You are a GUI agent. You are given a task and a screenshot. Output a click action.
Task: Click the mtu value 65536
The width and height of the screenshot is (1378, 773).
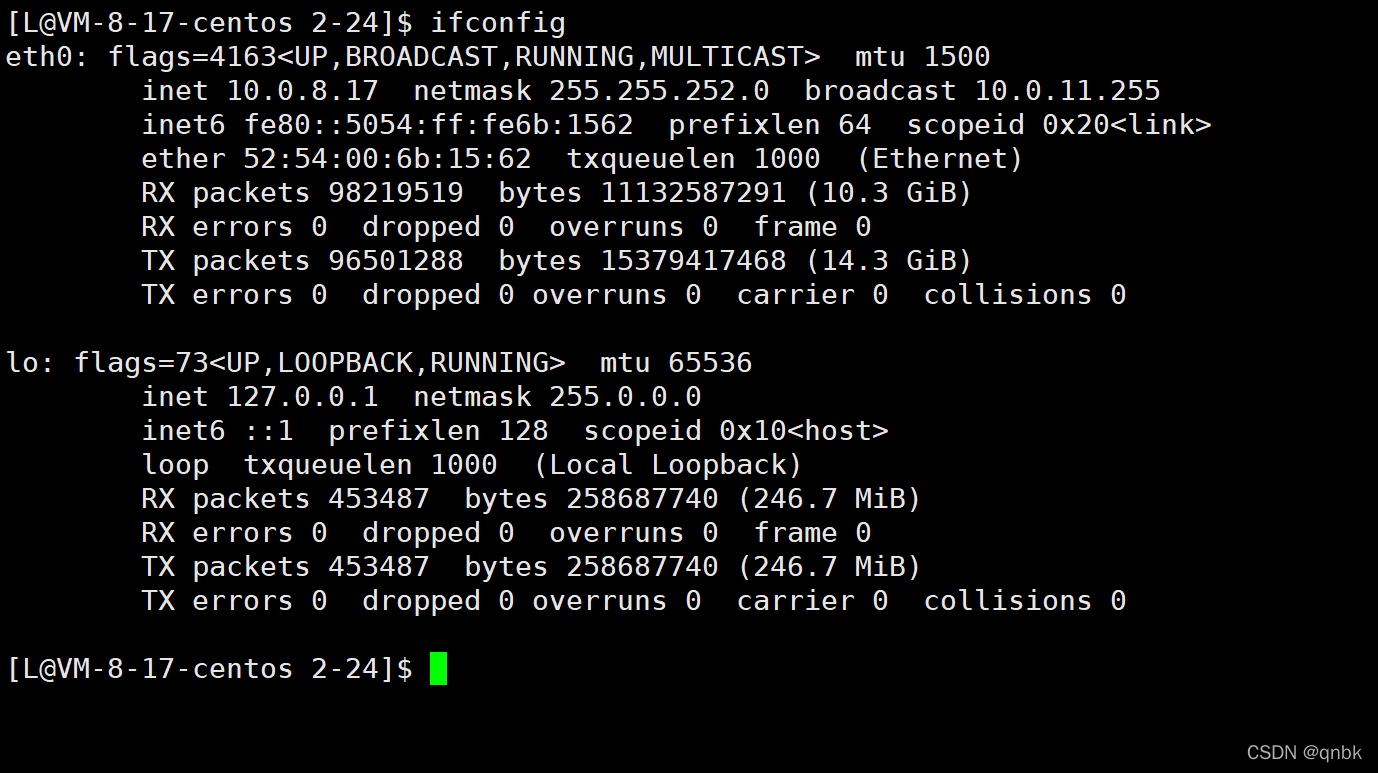click(x=709, y=362)
